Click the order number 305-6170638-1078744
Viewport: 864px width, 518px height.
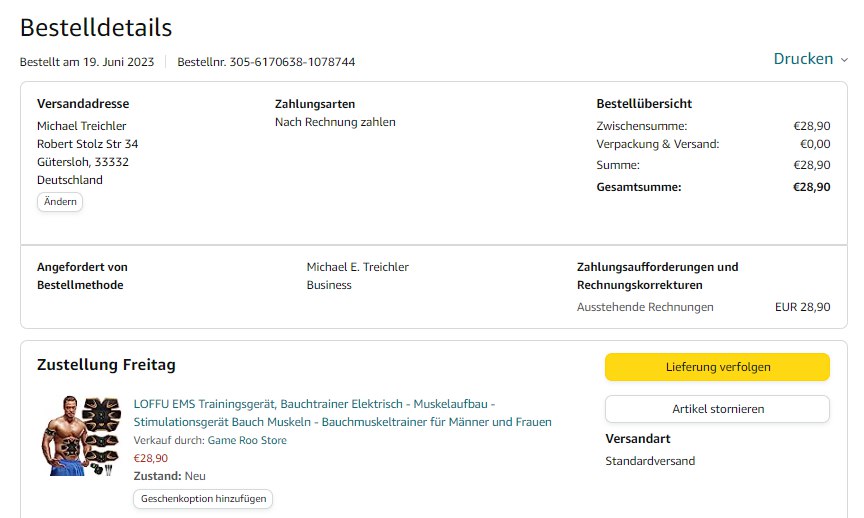tap(292, 62)
